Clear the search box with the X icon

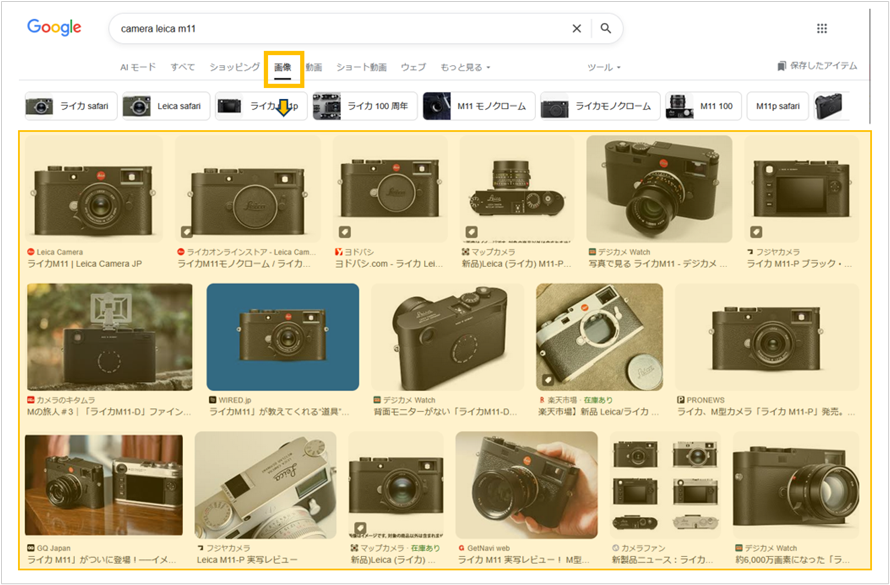pyautogui.click(x=577, y=29)
